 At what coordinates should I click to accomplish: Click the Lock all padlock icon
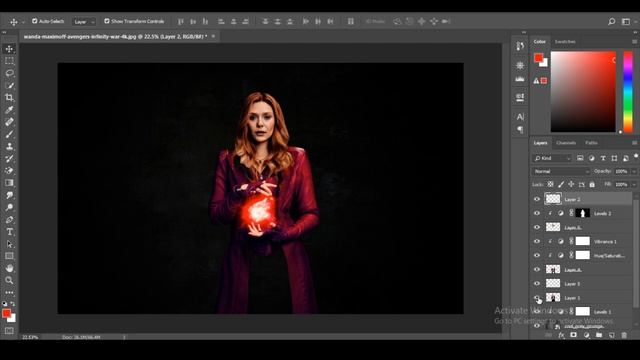[x=592, y=184]
